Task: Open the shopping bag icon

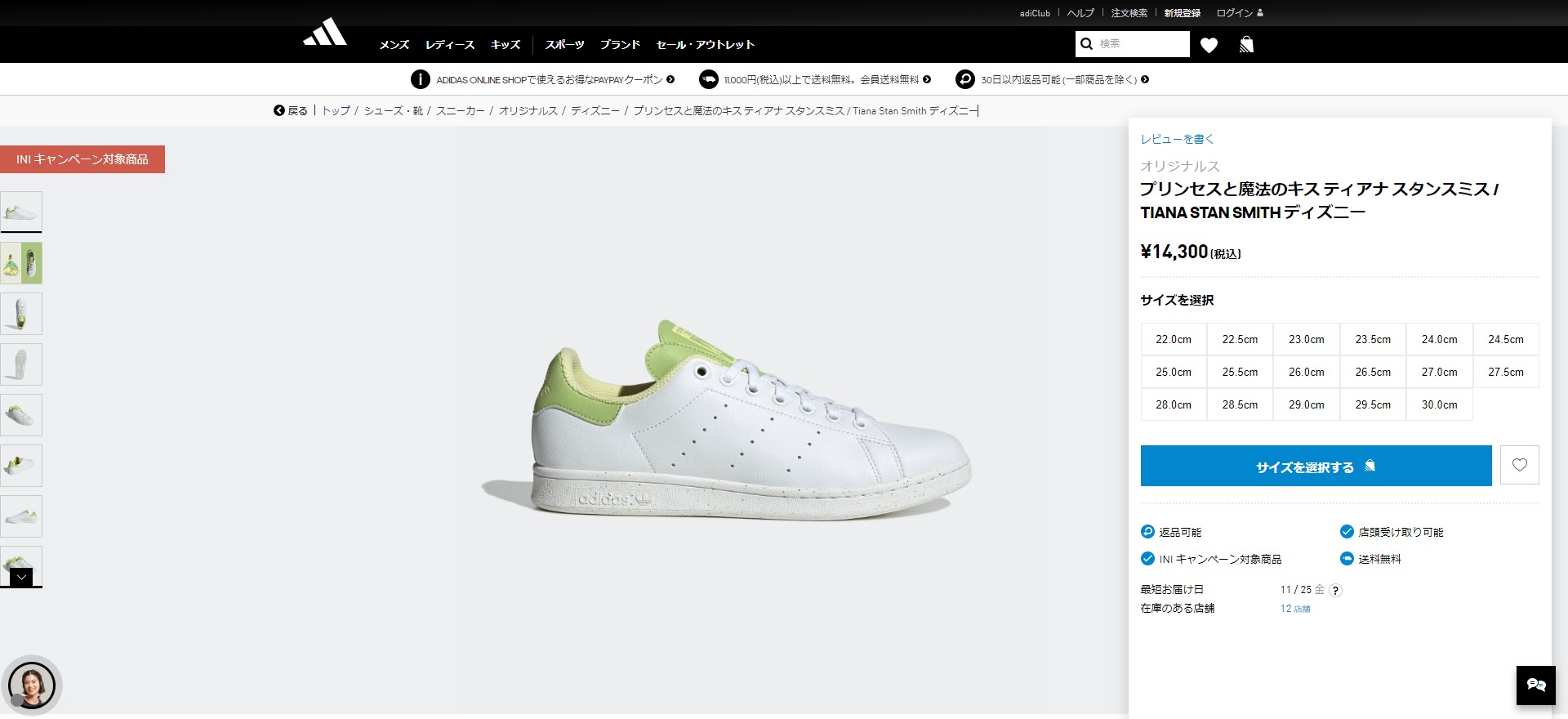Action: tap(1246, 44)
